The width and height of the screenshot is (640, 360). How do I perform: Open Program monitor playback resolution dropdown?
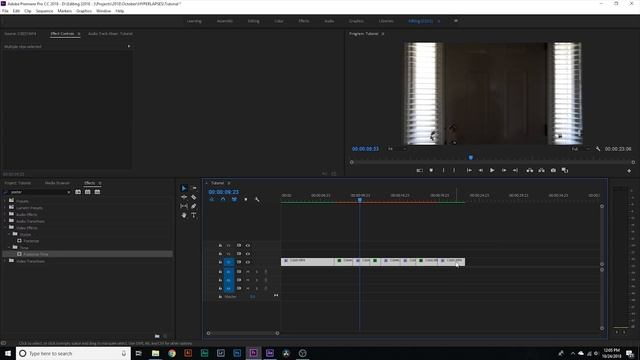580,149
